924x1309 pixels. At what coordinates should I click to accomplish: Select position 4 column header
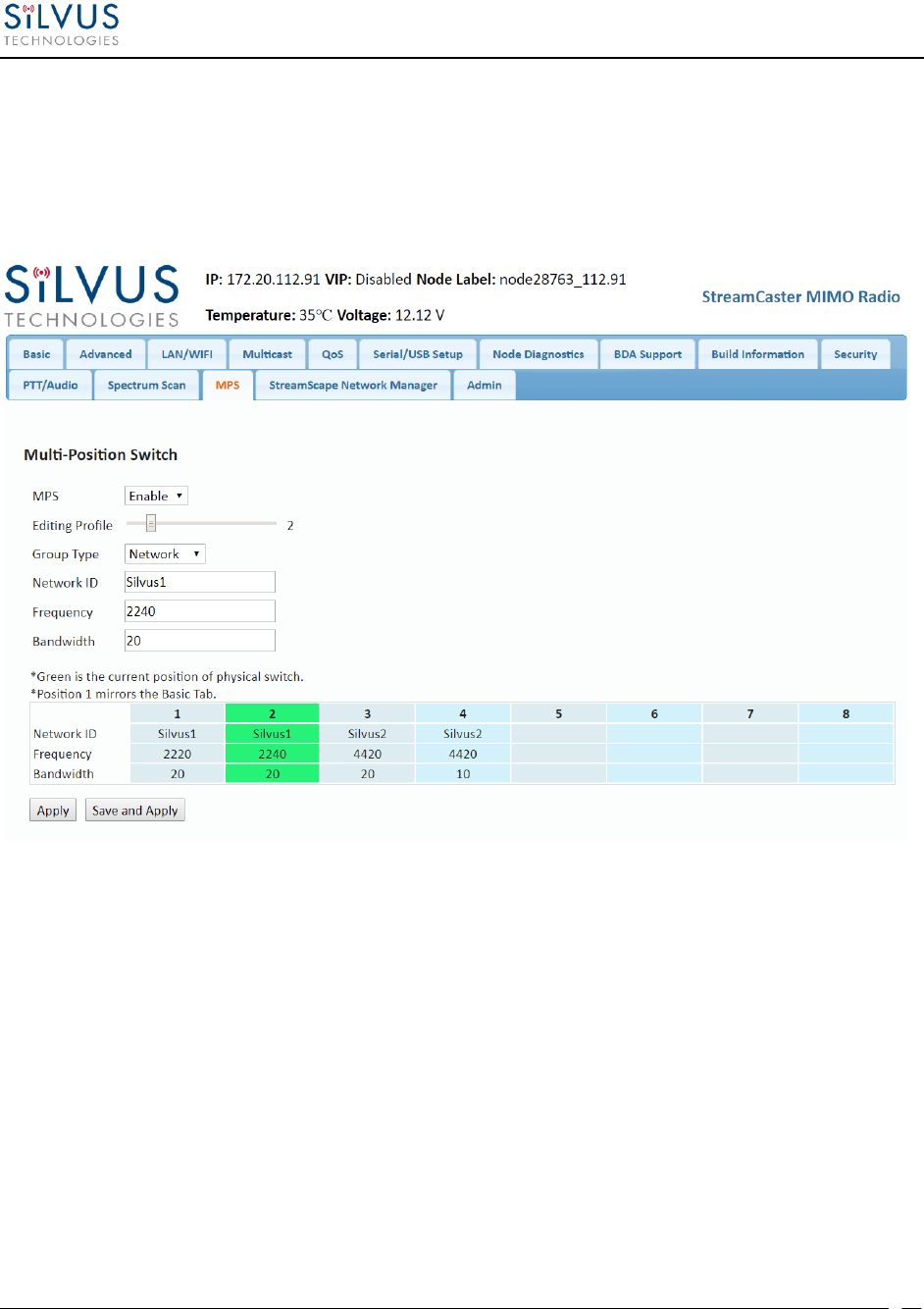click(463, 713)
